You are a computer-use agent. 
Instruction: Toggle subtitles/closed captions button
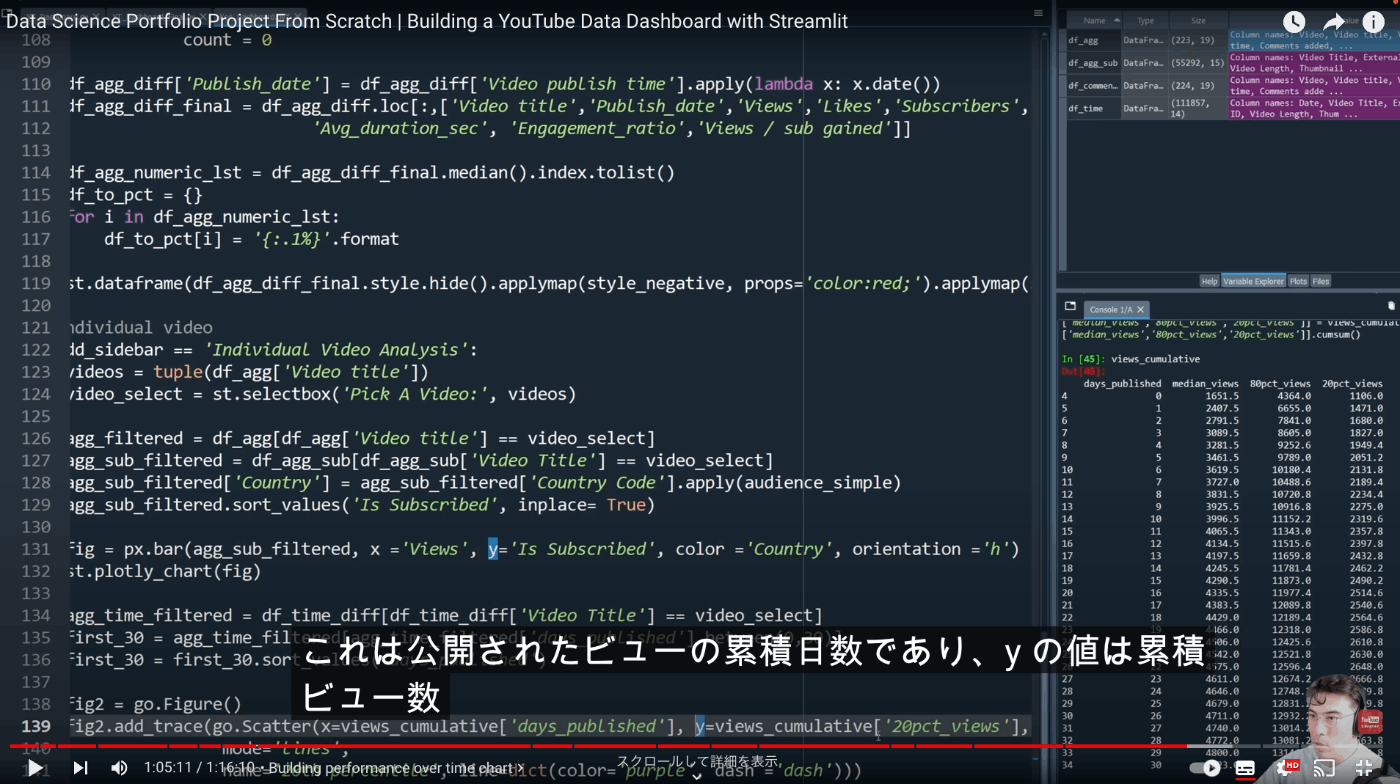point(1245,768)
